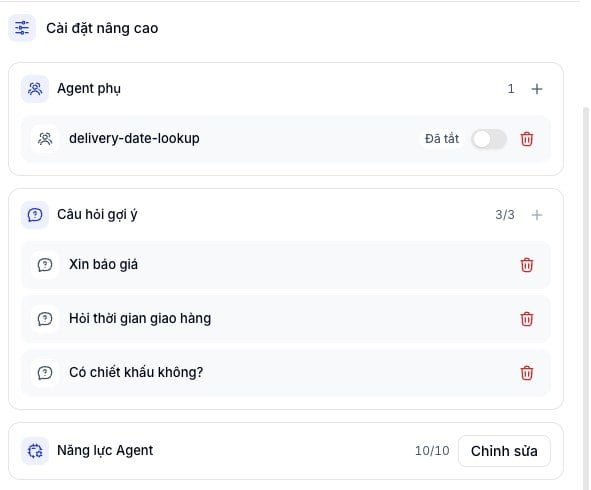Click the sub-agent count 1
Viewport: 591px width, 490px height.
pos(511,89)
